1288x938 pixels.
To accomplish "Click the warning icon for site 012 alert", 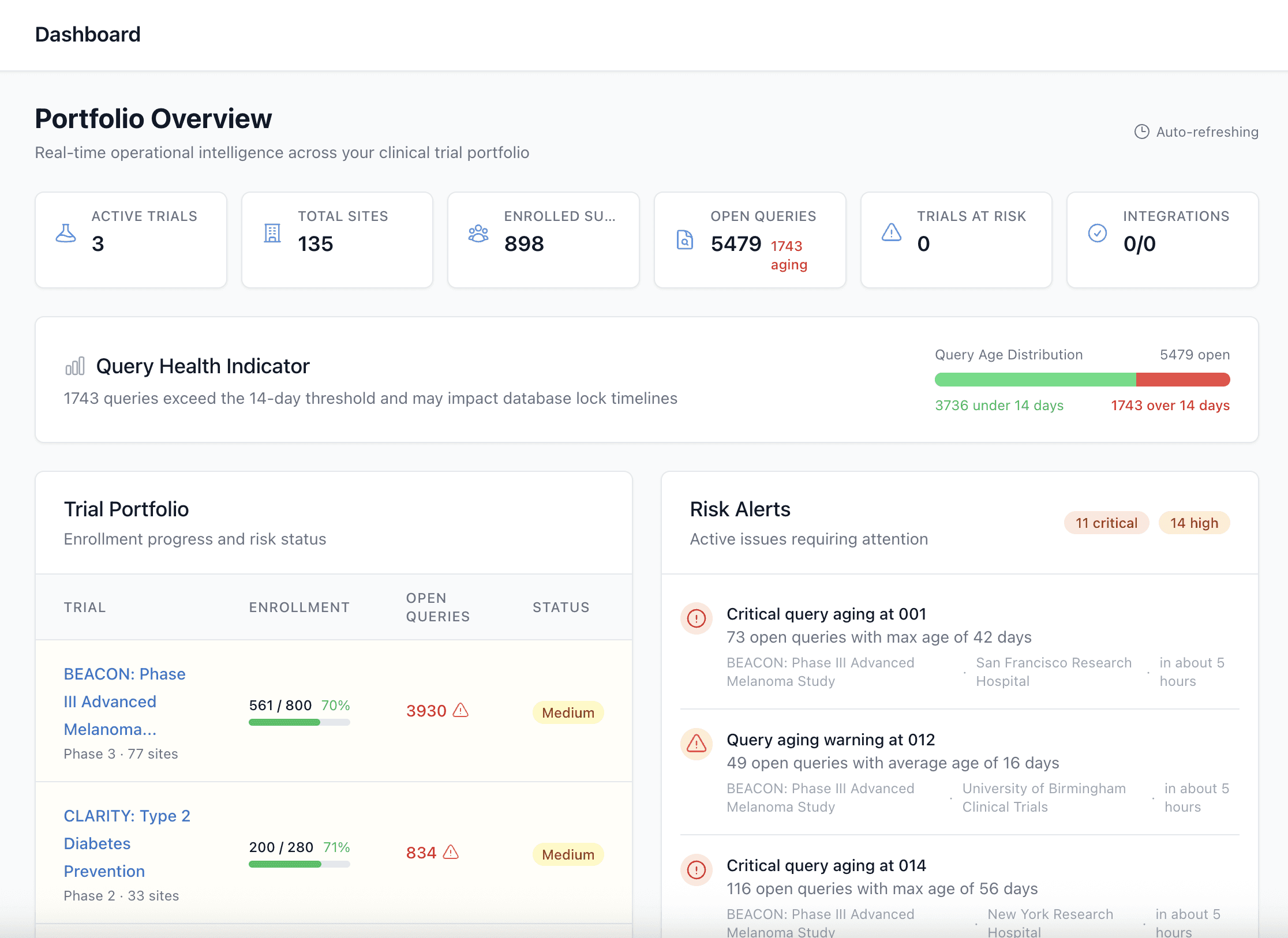I will tap(697, 744).
